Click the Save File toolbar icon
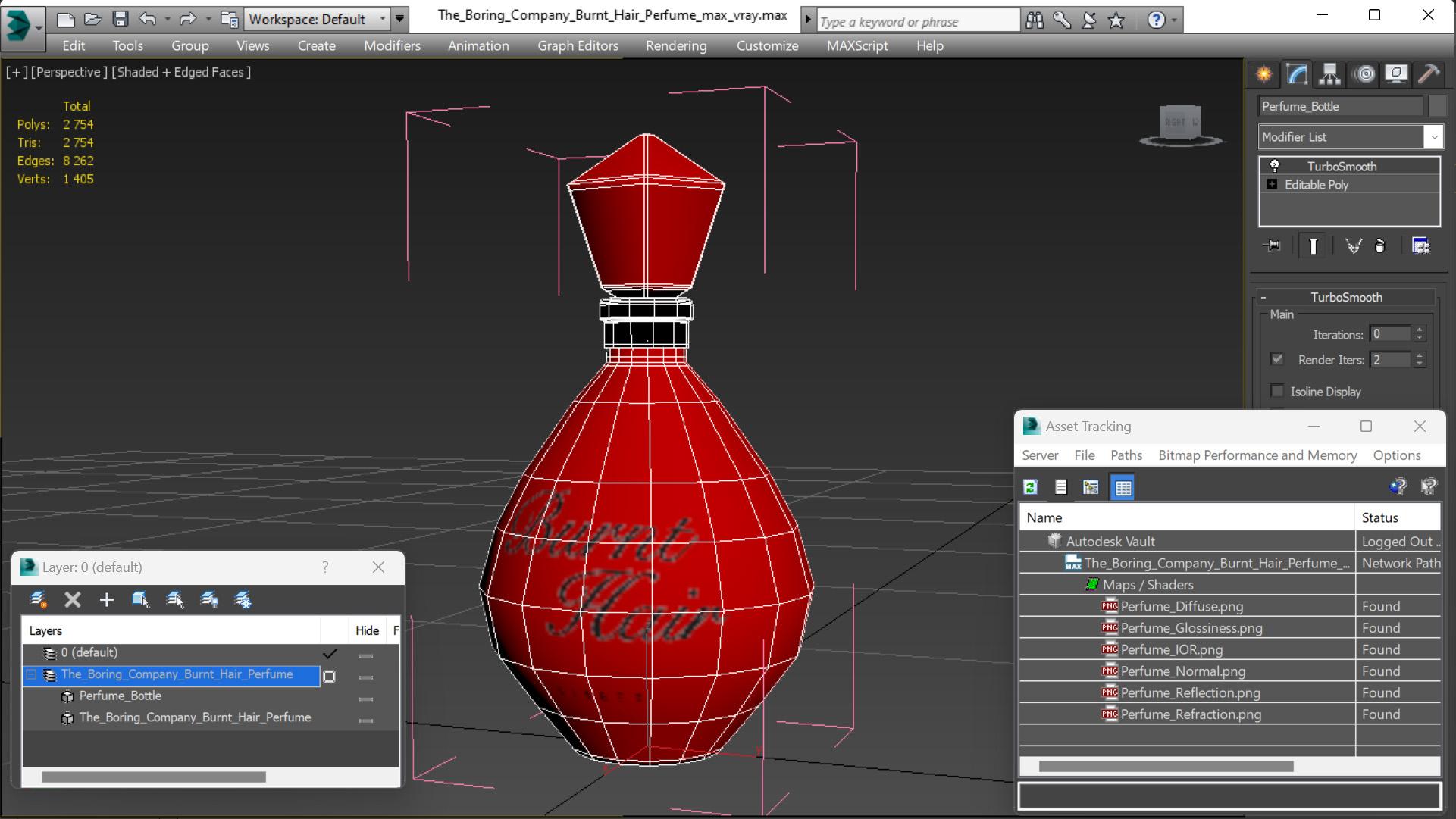This screenshot has width=1456, height=819. point(120,19)
